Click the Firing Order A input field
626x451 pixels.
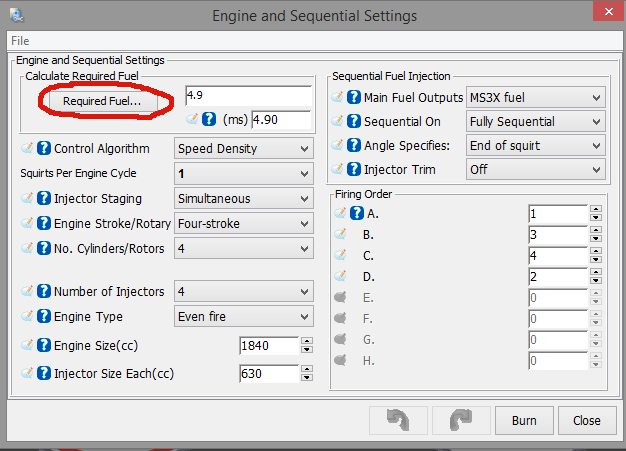[x=557, y=213]
